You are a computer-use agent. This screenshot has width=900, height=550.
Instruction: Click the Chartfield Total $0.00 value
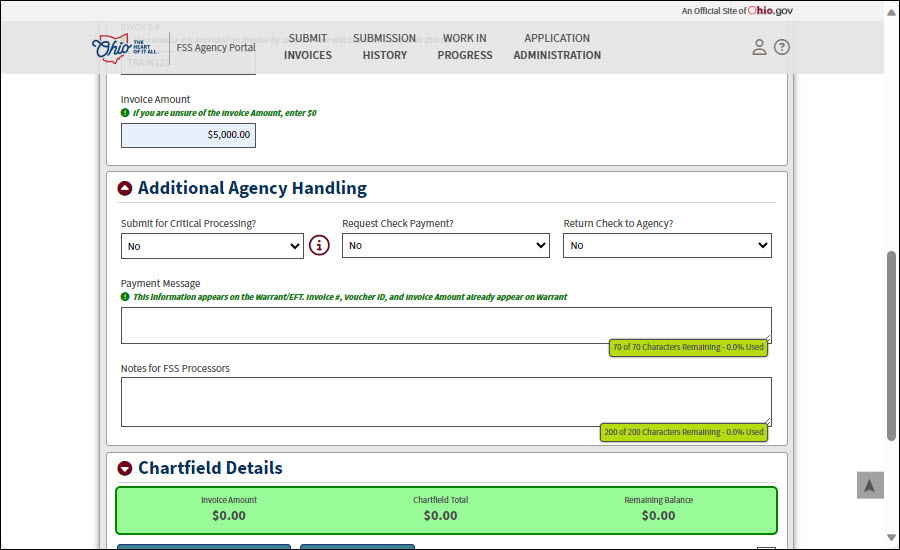(440, 516)
